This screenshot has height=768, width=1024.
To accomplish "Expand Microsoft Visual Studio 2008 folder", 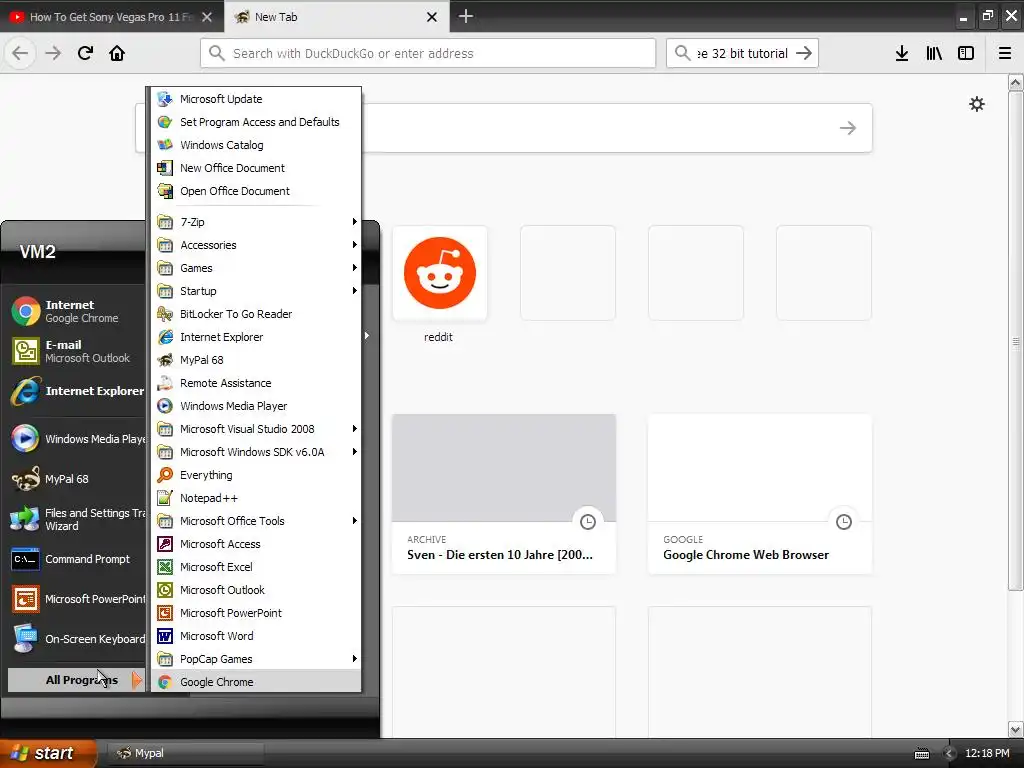I will [256, 429].
